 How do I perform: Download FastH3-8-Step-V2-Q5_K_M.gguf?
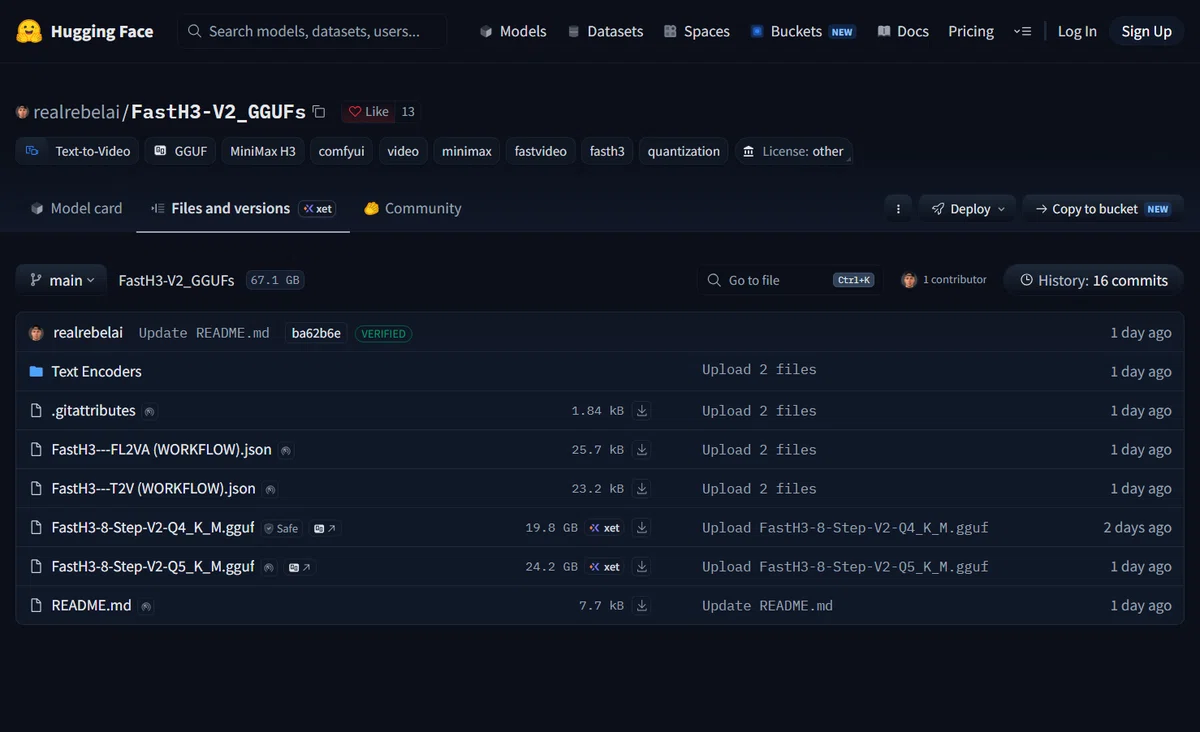click(642, 567)
